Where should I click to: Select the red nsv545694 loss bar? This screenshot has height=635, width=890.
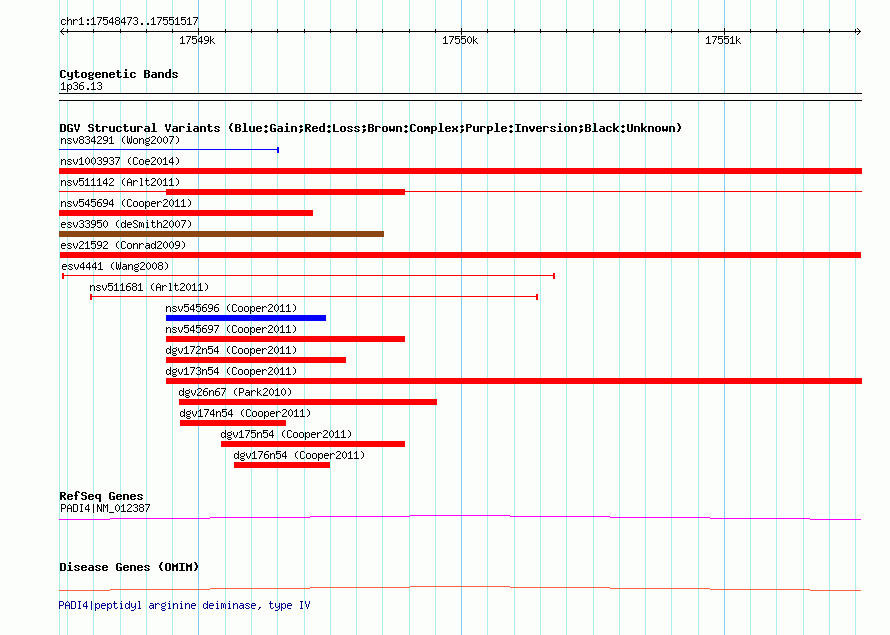tap(186, 213)
